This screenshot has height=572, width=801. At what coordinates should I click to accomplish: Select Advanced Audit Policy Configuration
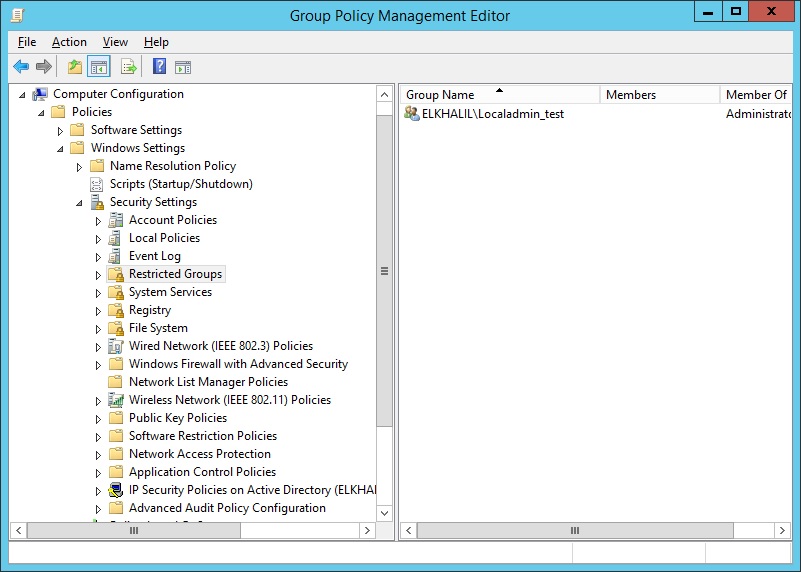click(227, 508)
